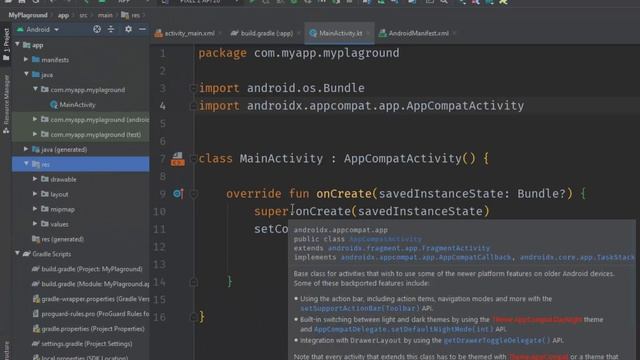Open the 1: Project side tool window
The width and height of the screenshot is (640, 360).
pyautogui.click(x=6, y=45)
